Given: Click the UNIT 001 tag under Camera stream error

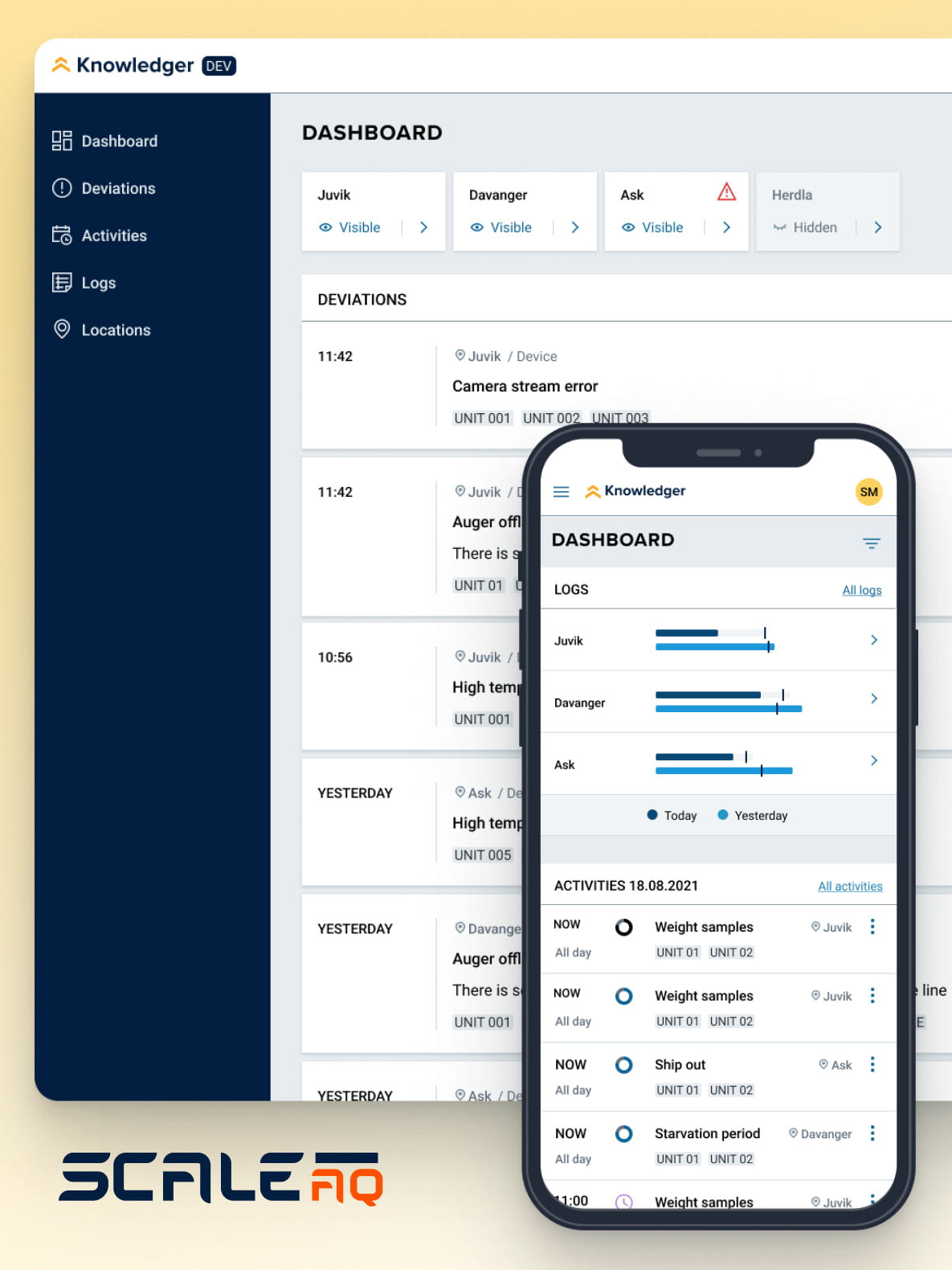Looking at the screenshot, I should click(482, 418).
